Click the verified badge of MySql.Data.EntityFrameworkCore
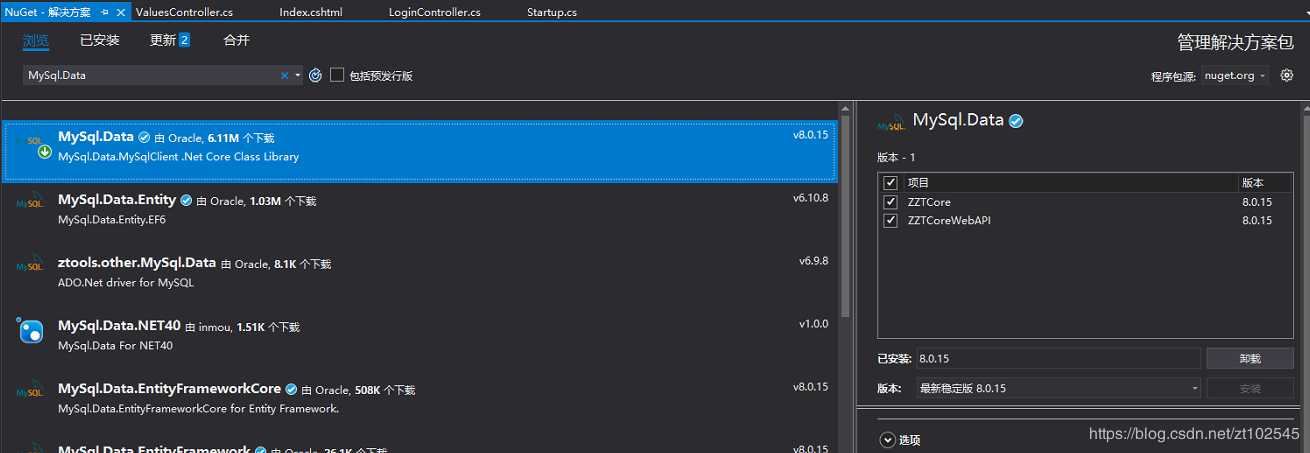This screenshot has height=453, width=1310. coord(291,389)
